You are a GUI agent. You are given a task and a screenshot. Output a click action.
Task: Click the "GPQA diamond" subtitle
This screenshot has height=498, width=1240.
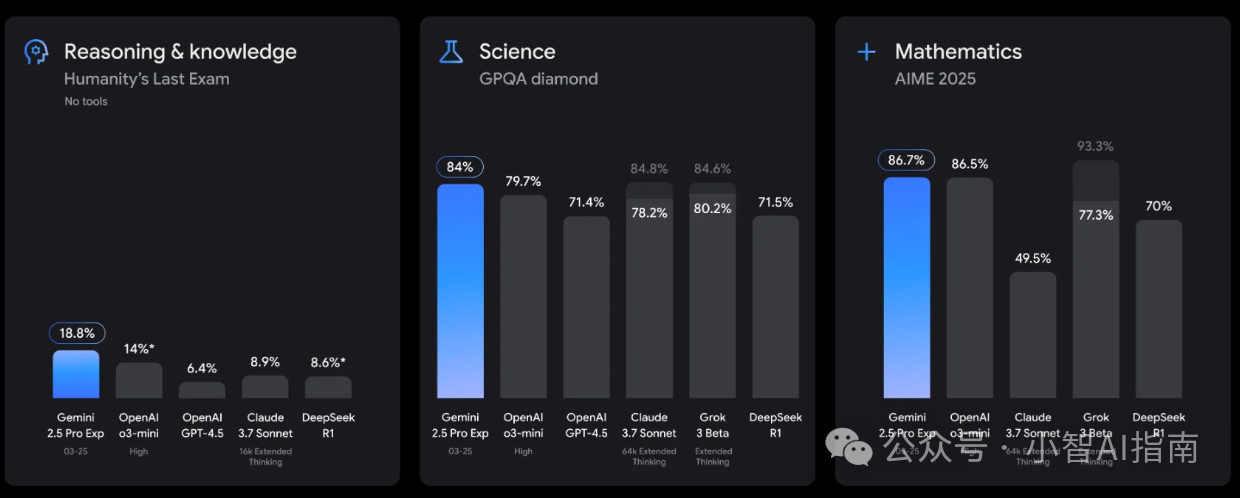(x=538, y=79)
